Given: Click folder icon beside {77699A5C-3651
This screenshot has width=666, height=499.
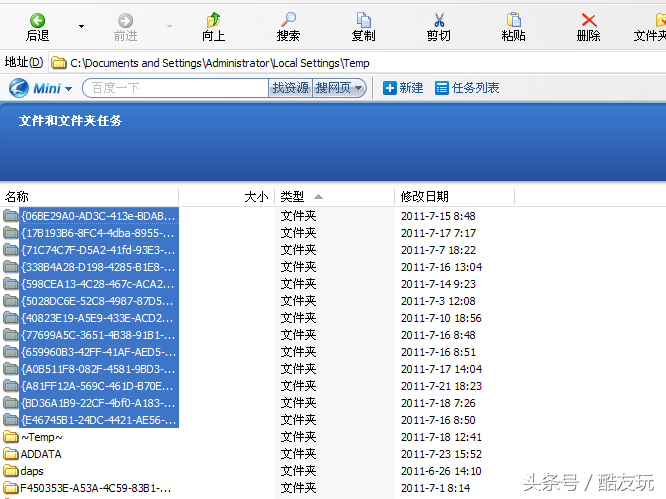Looking at the screenshot, I should (x=11, y=335).
